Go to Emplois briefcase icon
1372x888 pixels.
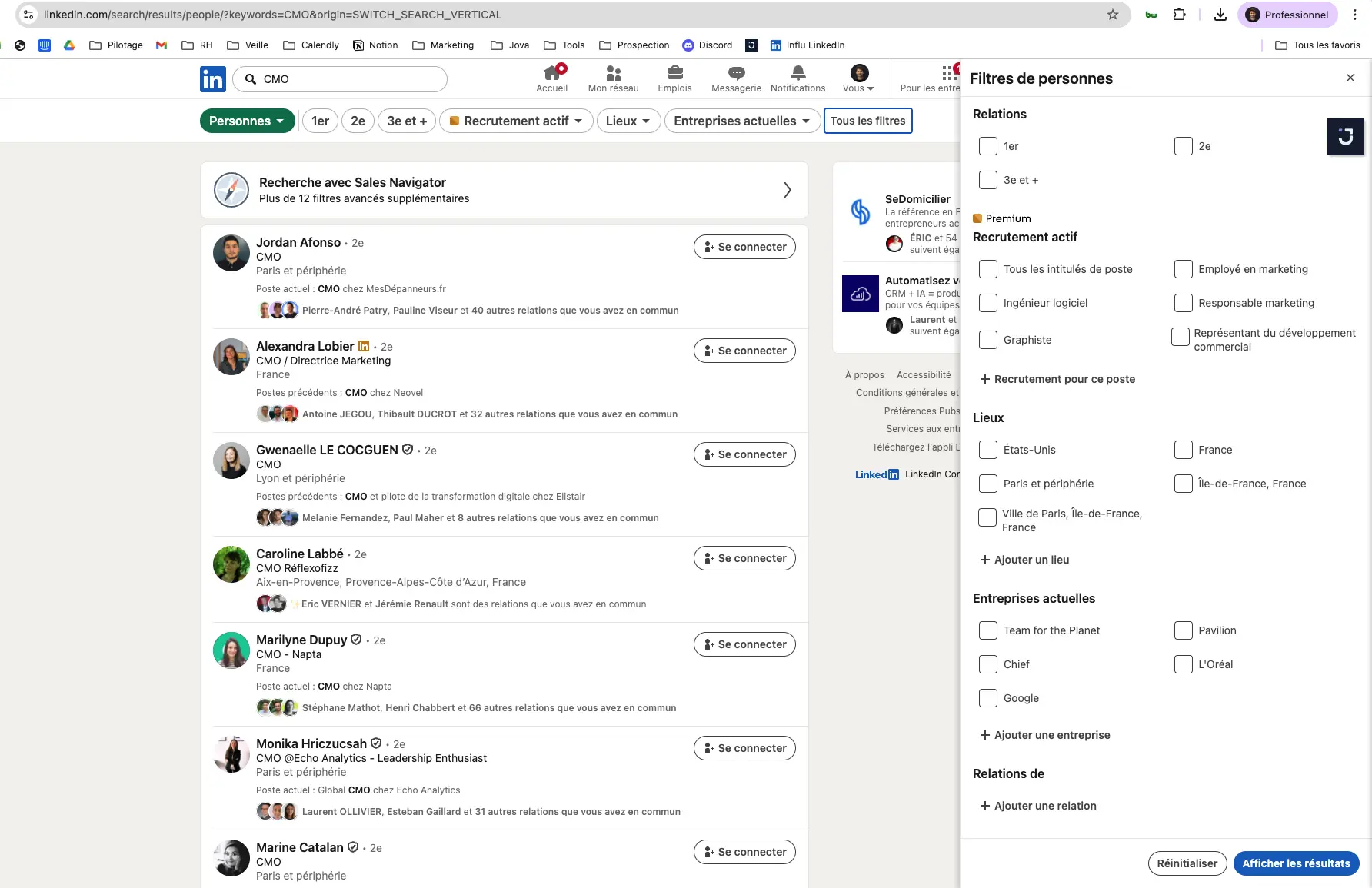pos(674,74)
